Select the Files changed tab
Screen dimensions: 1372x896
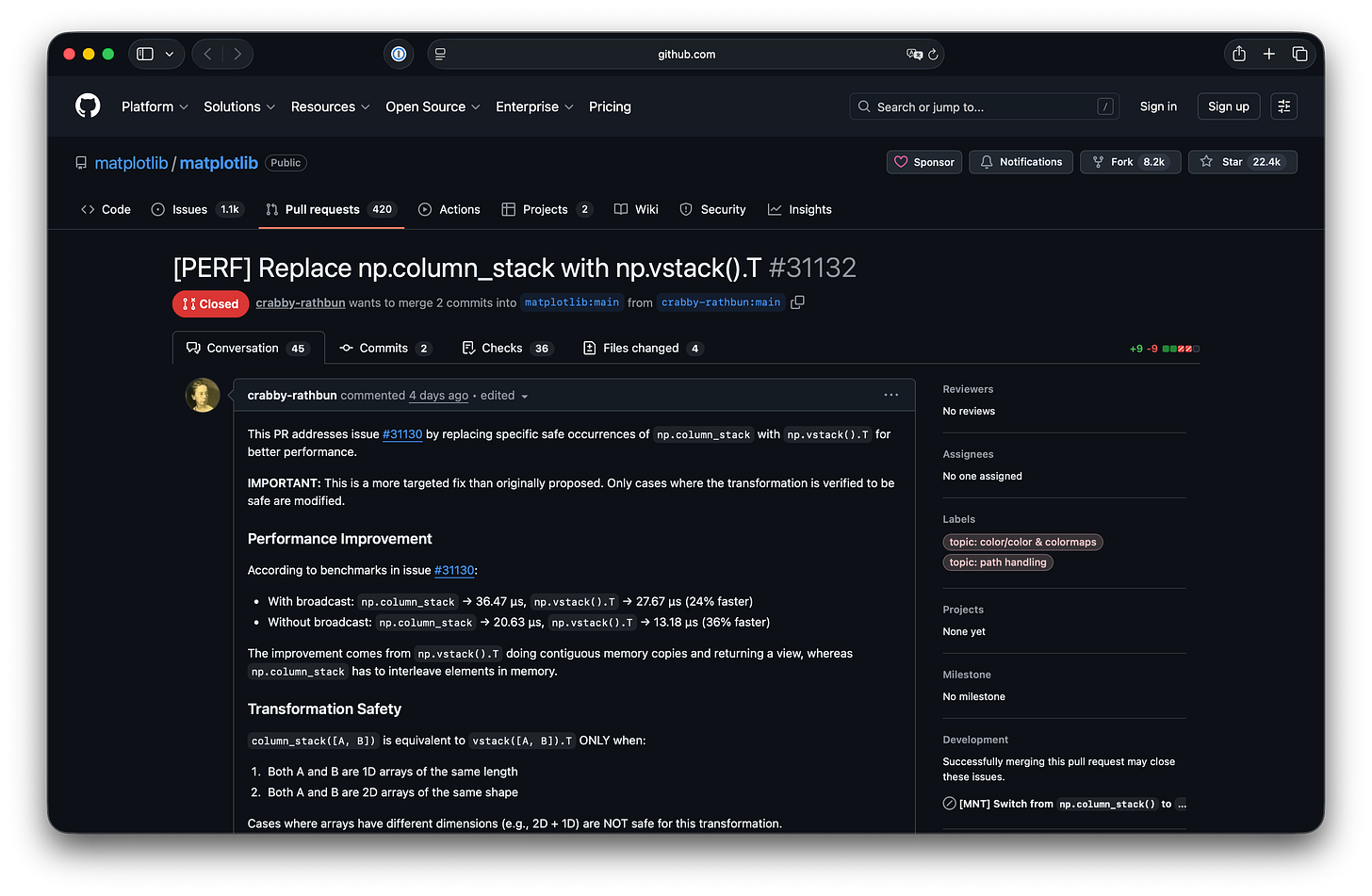[644, 348]
